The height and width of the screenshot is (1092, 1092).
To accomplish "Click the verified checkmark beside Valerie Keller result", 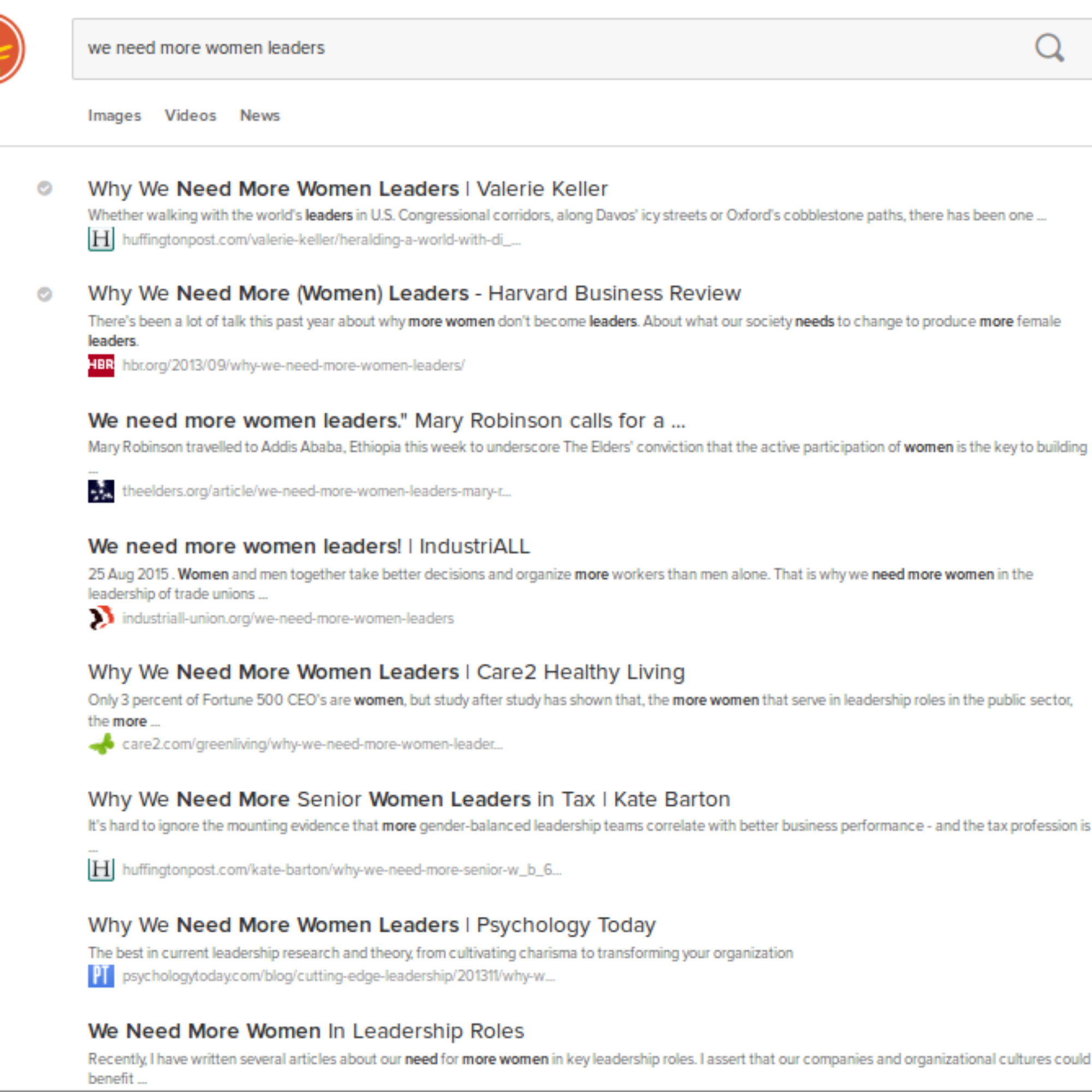I will (x=45, y=188).
